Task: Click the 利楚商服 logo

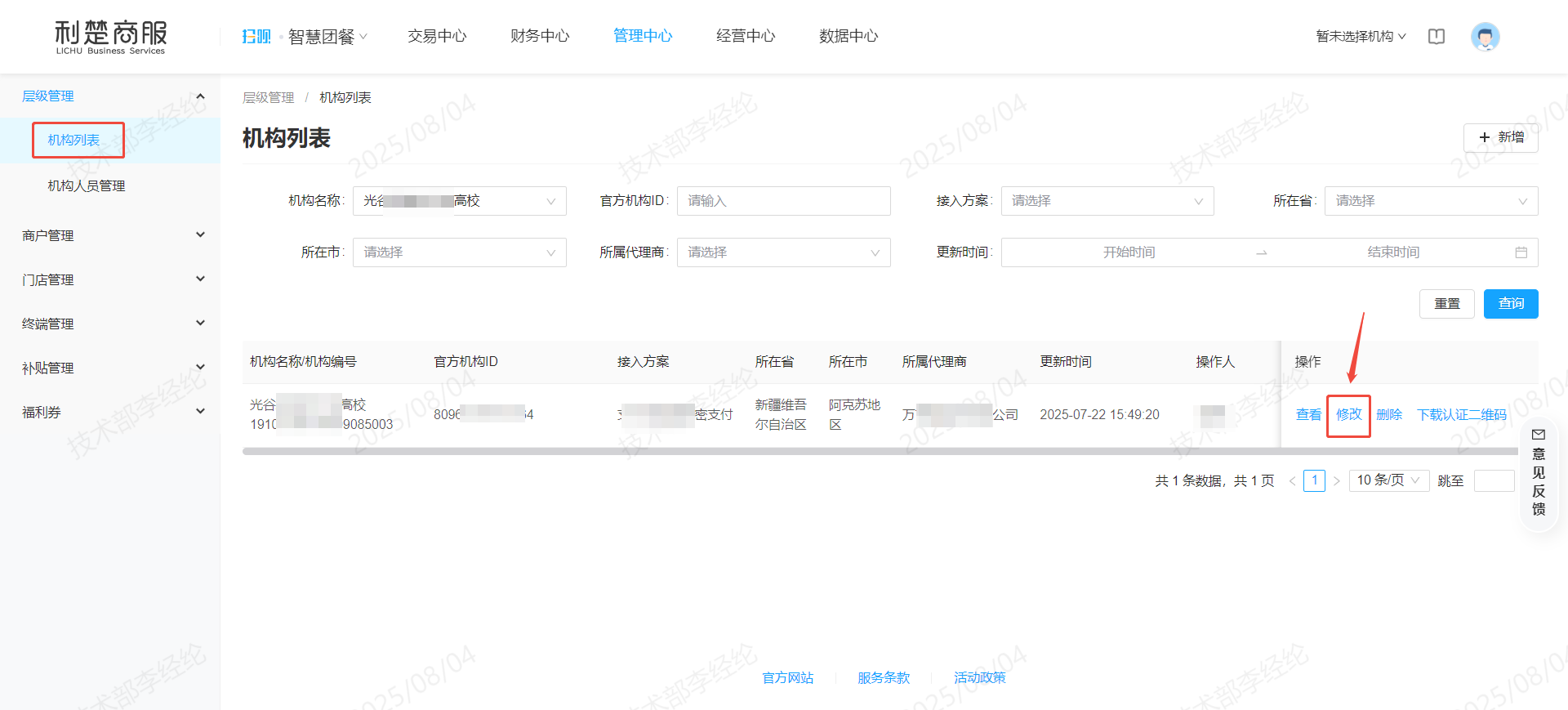Action: [110, 37]
